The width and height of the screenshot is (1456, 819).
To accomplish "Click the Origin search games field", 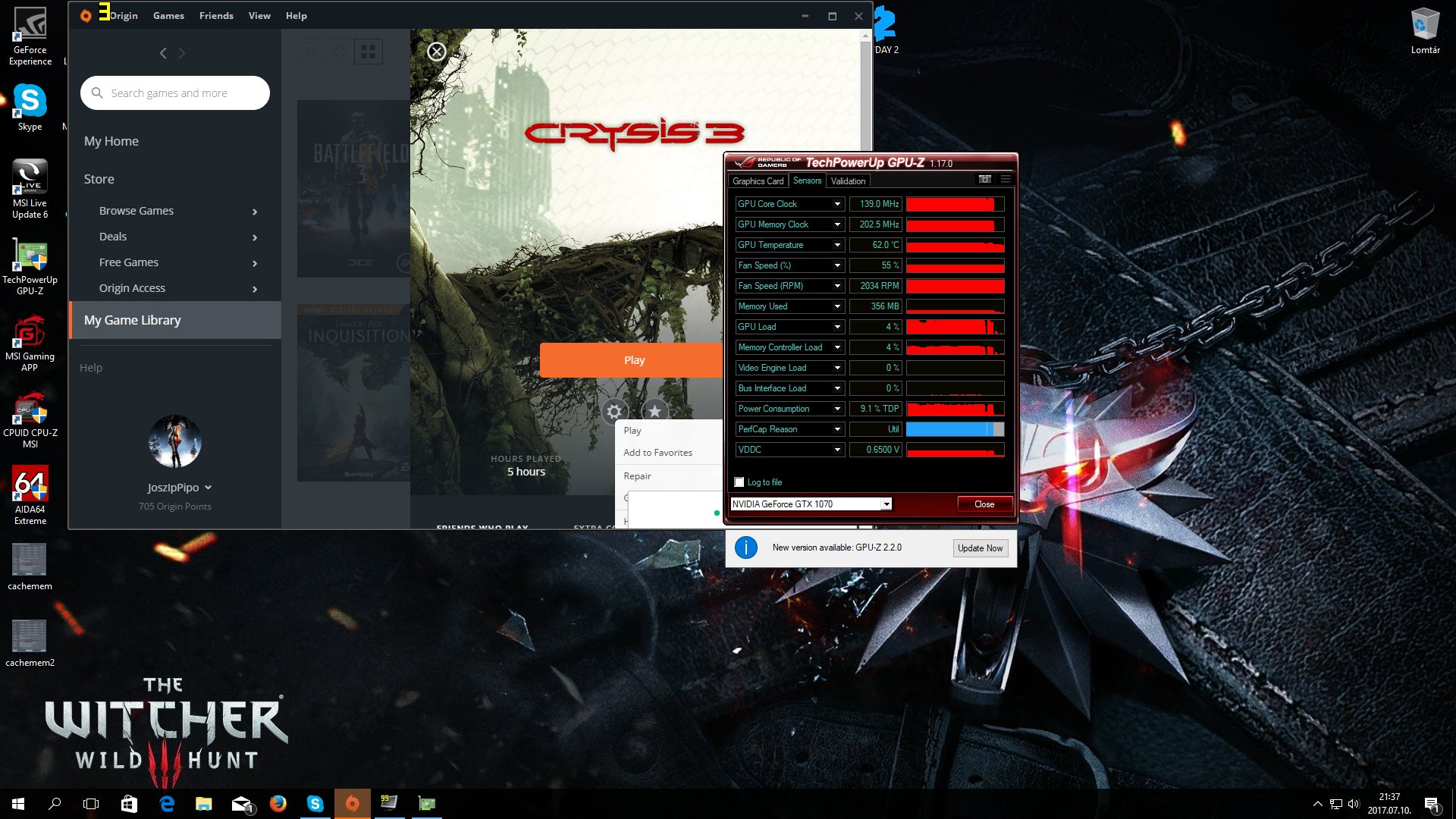I will tap(175, 93).
